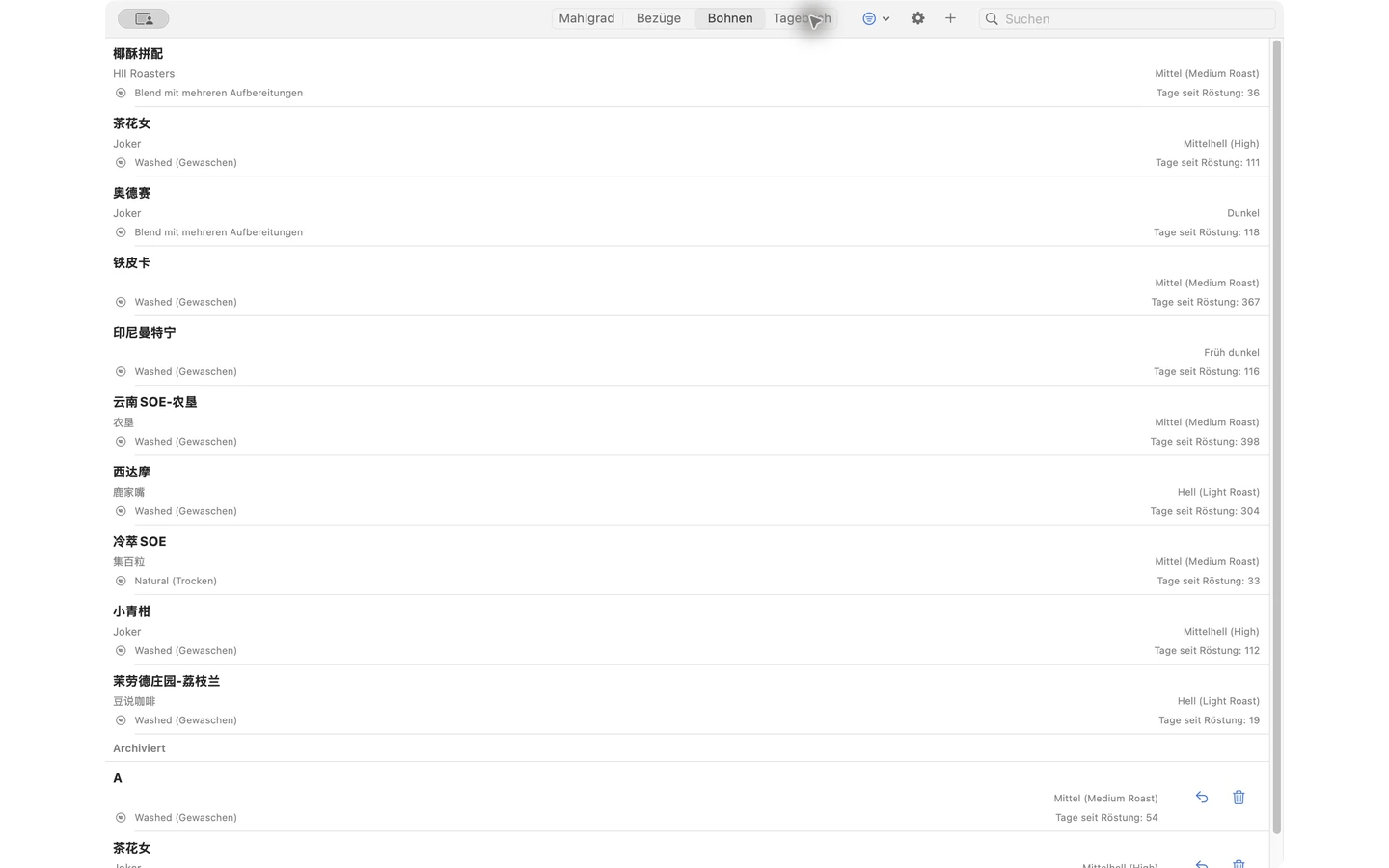1389x868 pixels.
Task: Click the 鹿家嘴 roaster label
Action: click(x=128, y=492)
